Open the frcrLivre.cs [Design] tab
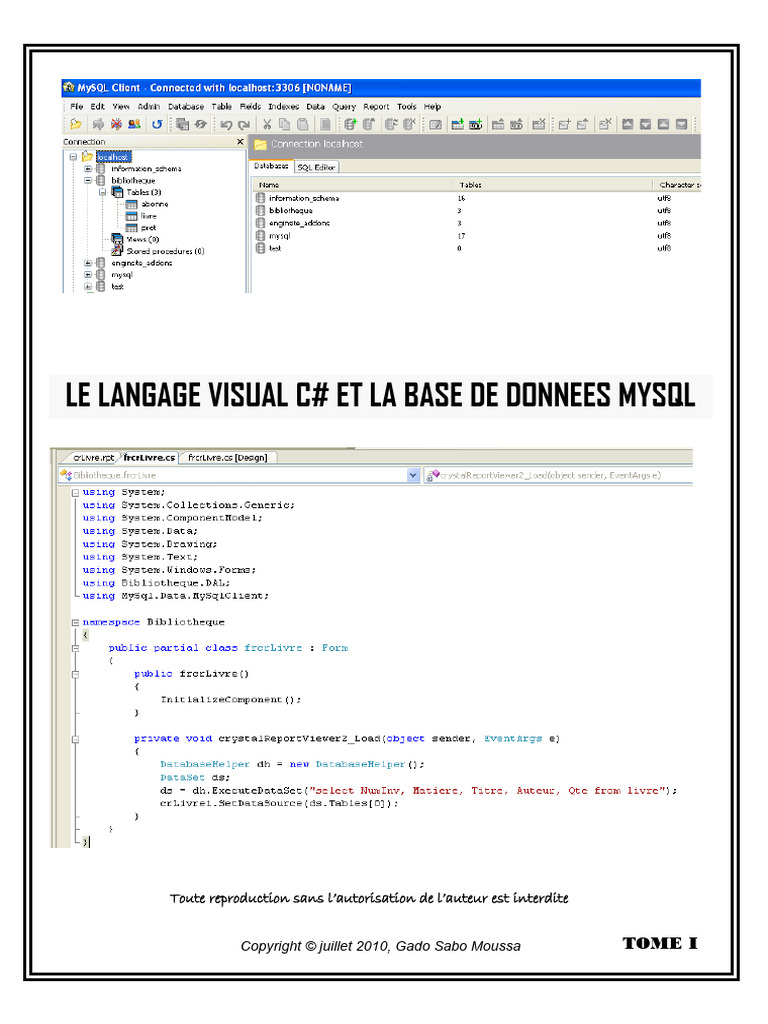The width and height of the screenshot is (768, 1024). pyautogui.click(x=227, y=458)
